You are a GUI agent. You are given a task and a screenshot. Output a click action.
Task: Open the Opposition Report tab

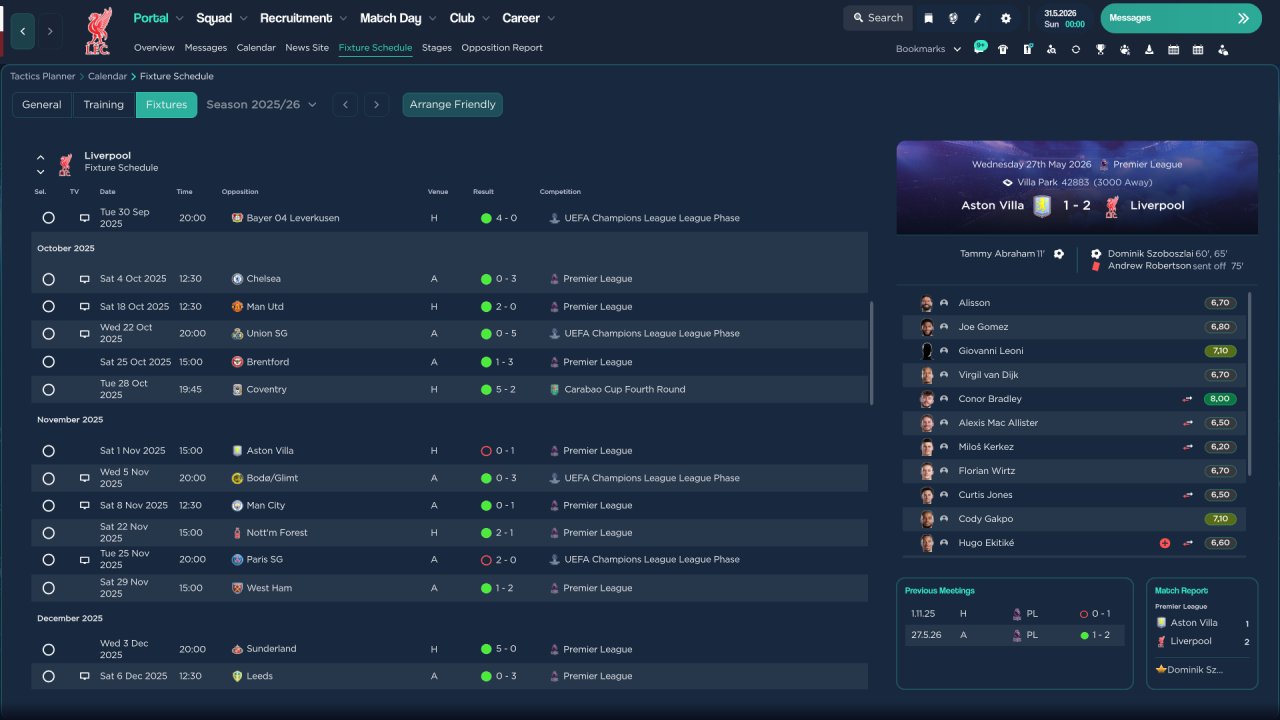click(x=501, y=48)
